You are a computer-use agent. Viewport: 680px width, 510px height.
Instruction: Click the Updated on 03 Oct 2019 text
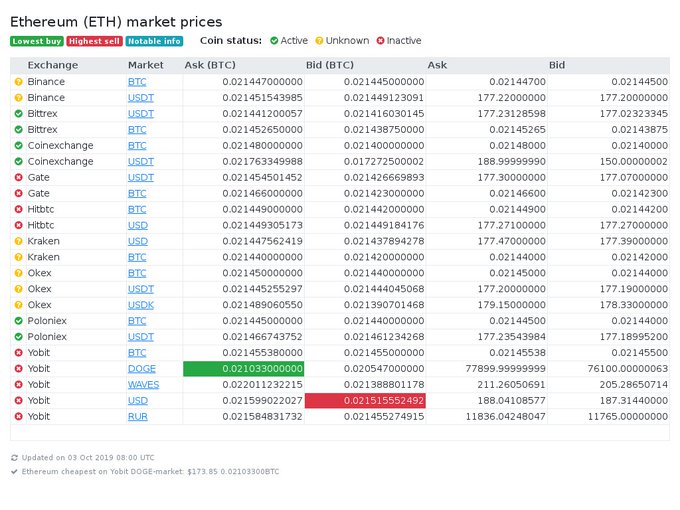88,458
